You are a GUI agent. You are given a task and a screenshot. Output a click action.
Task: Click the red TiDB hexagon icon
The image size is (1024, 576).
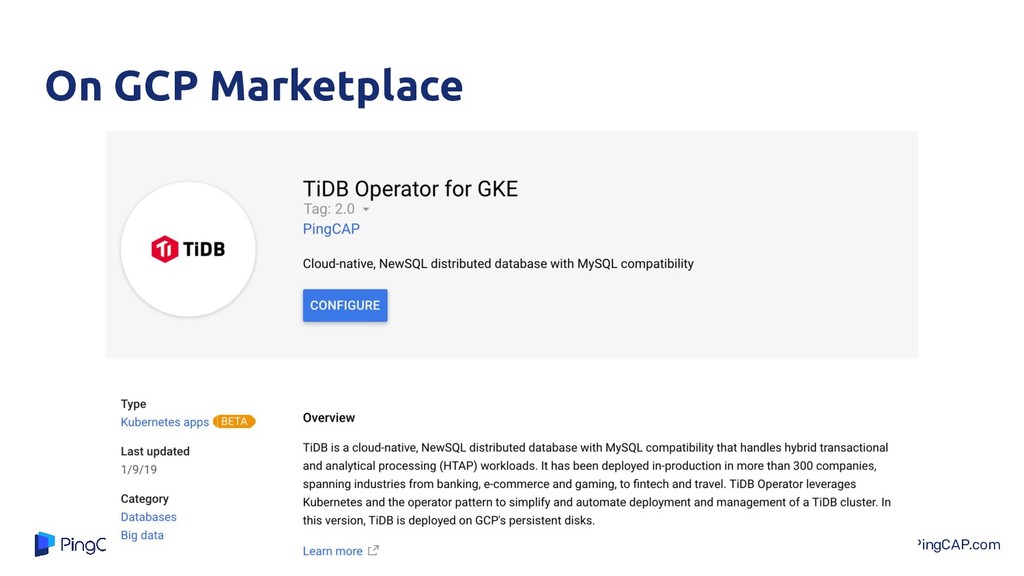(165, 249)
